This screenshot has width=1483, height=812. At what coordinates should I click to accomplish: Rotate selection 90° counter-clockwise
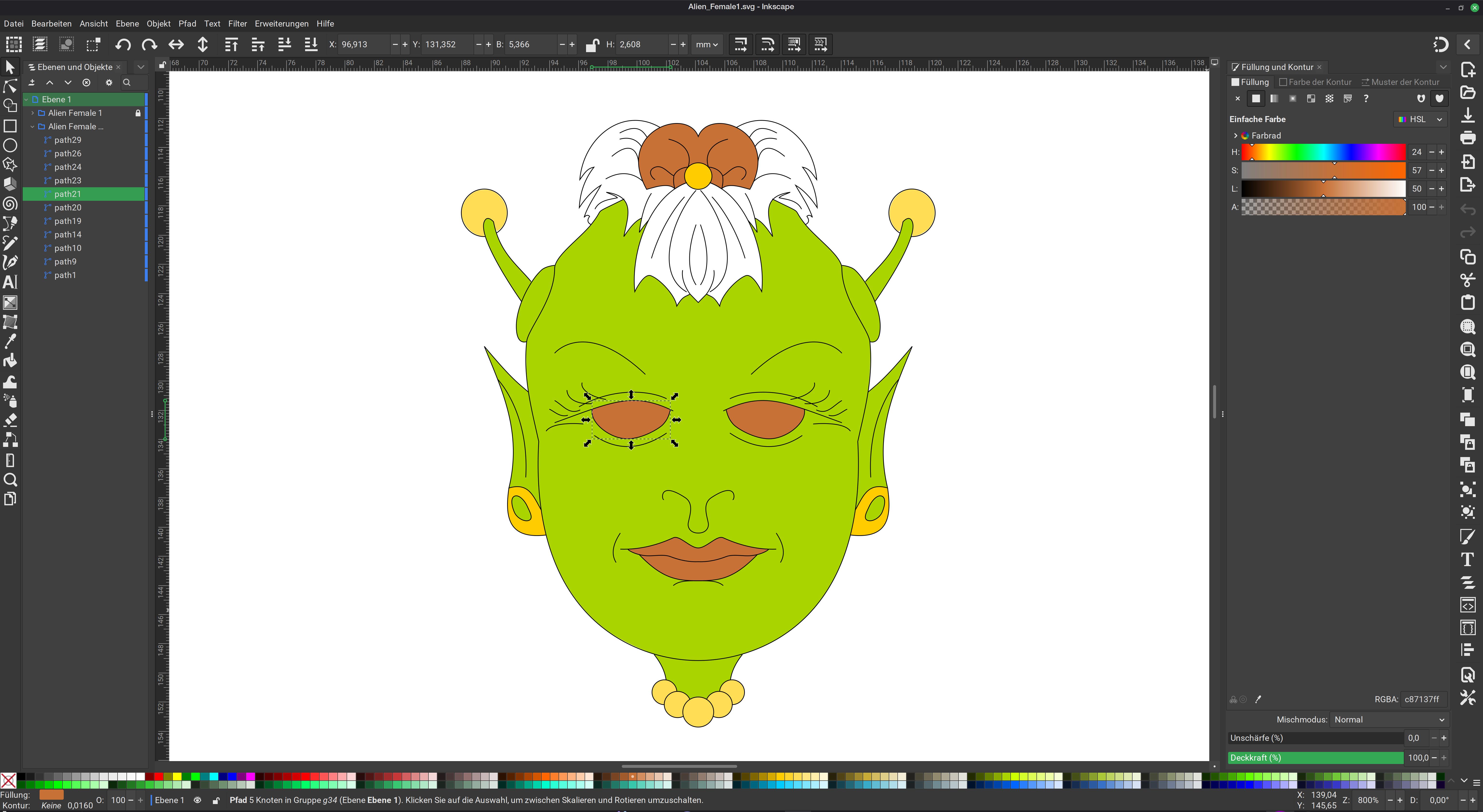point(123,44)
